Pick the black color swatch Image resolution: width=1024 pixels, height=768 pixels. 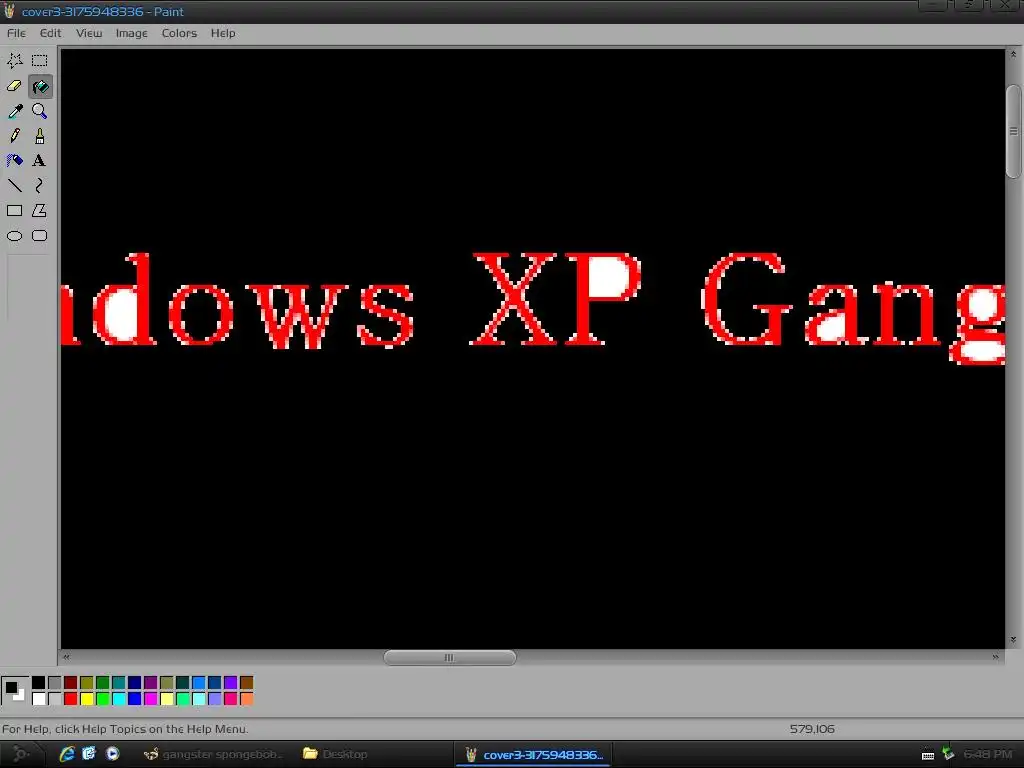(39, 683)
